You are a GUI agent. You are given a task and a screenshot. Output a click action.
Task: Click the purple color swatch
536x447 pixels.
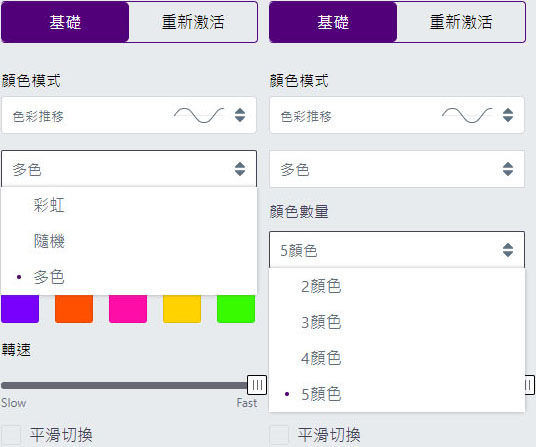tap(20, 309)
